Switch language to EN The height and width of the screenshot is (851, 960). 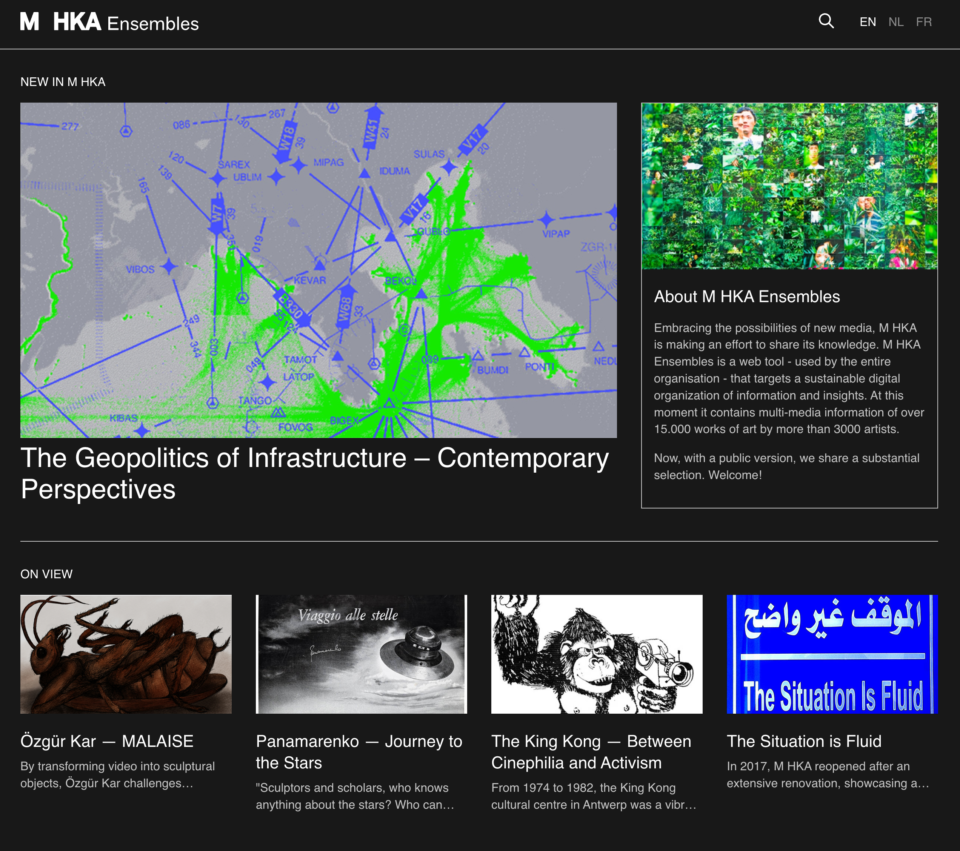pyautogui.click(x=867, y=22)
